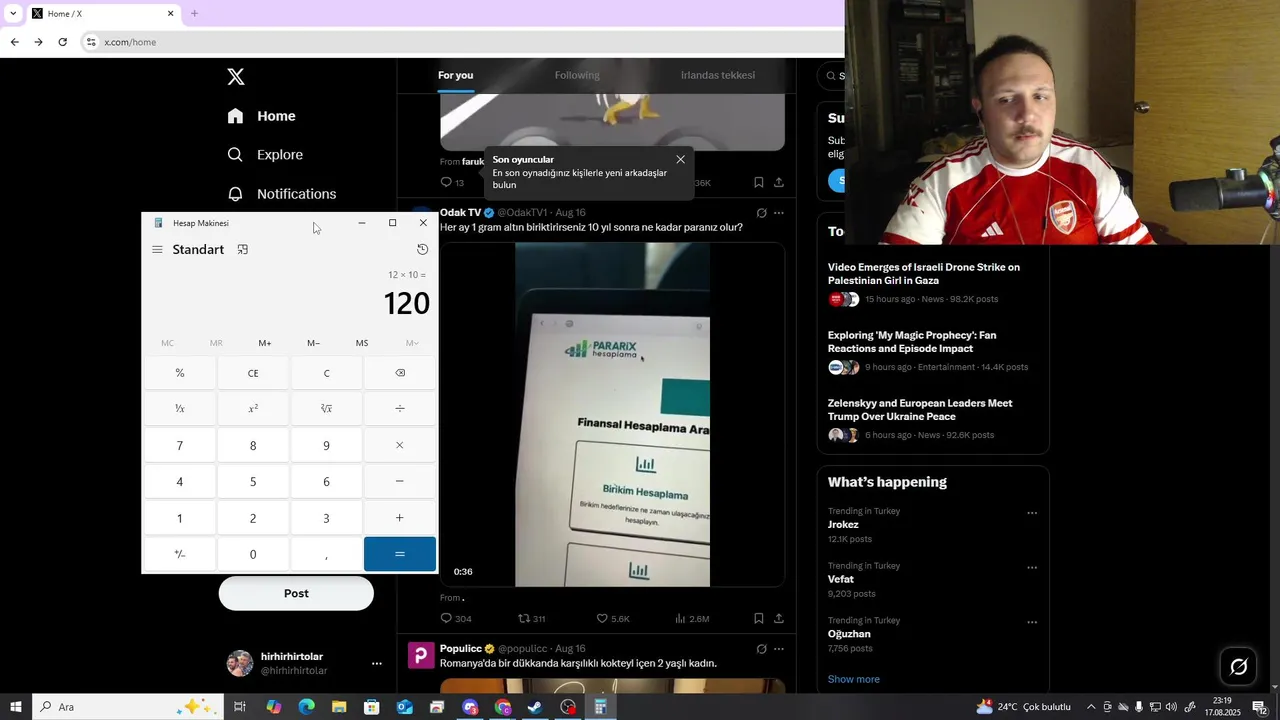Click the X Post button
The height and width of the screenshot is (720, 1280).
pos(296,593)
